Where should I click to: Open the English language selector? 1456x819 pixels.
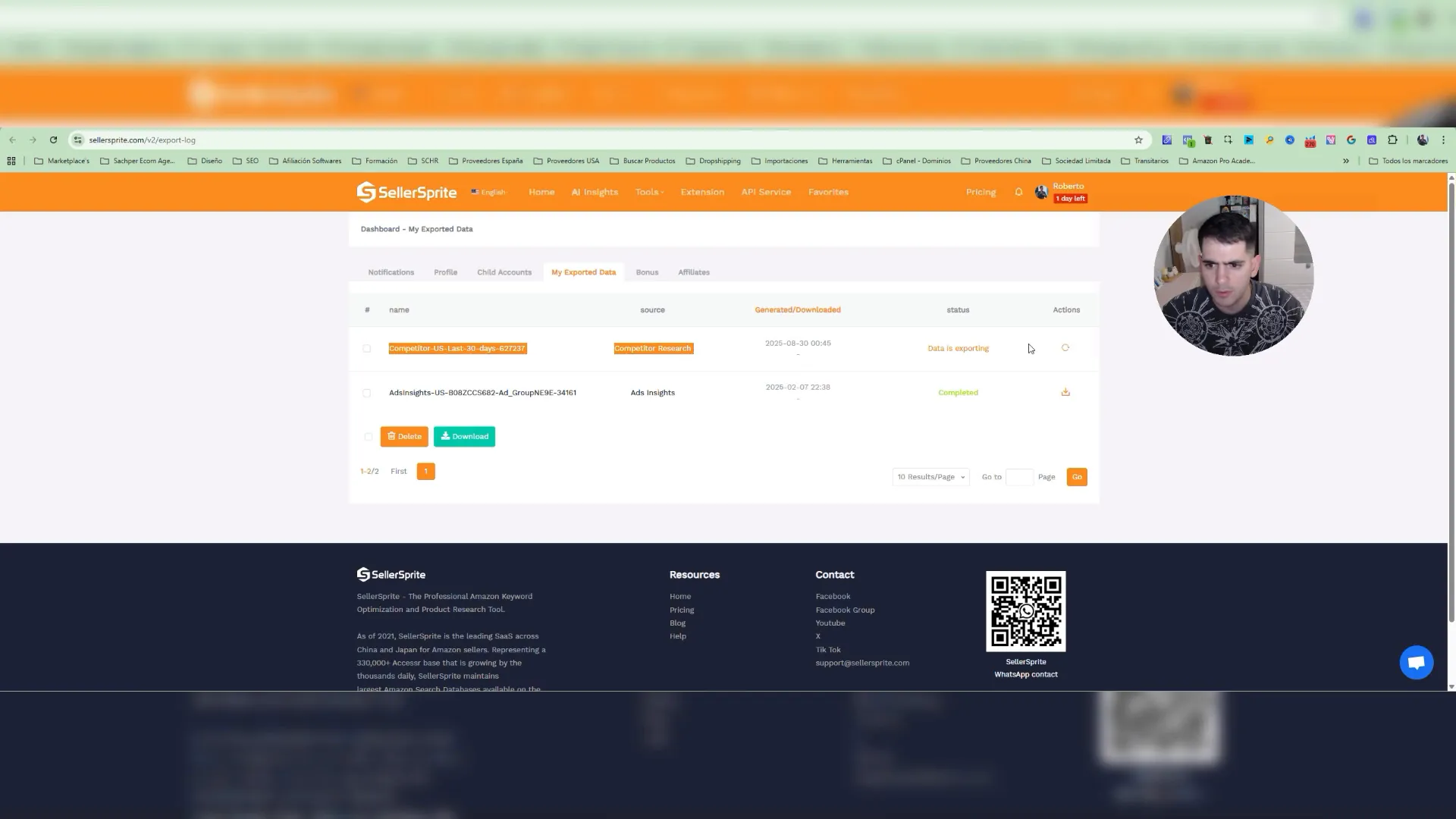pyautogui.click(x=488, y=193)
